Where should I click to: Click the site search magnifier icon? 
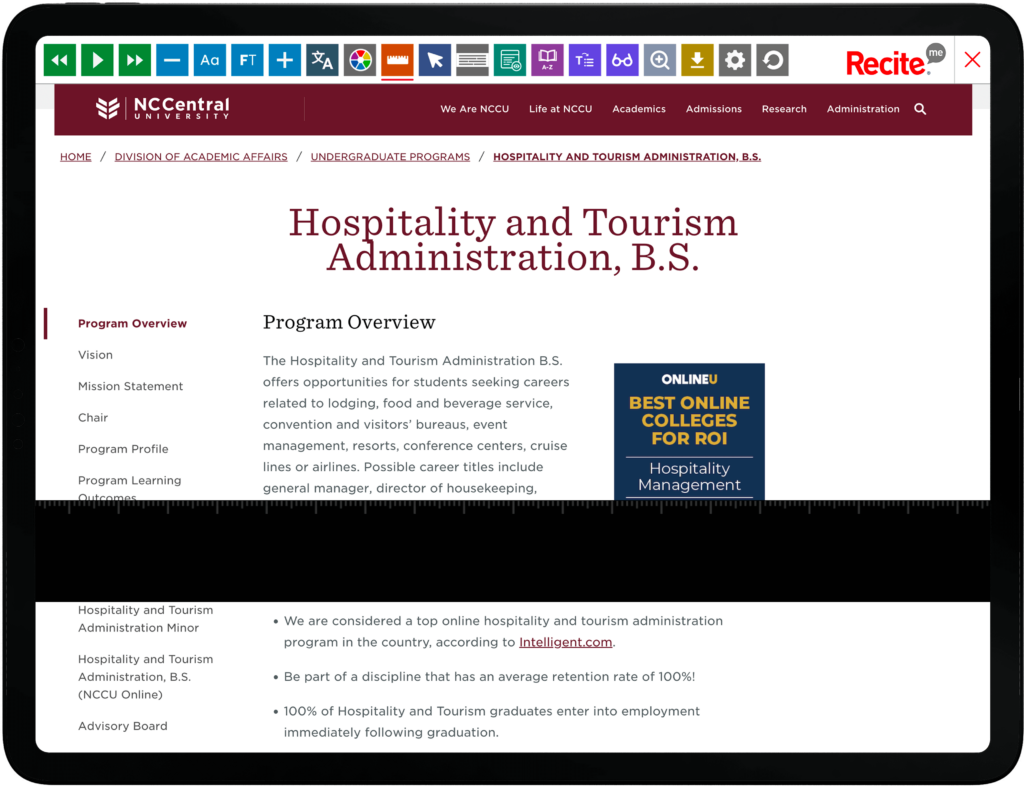pos(920,109)
